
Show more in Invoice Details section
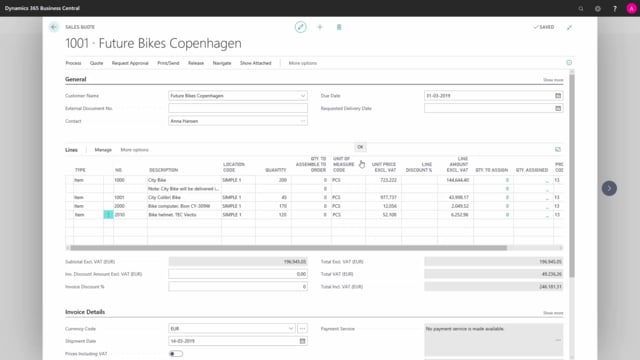(x=553, y=313)
